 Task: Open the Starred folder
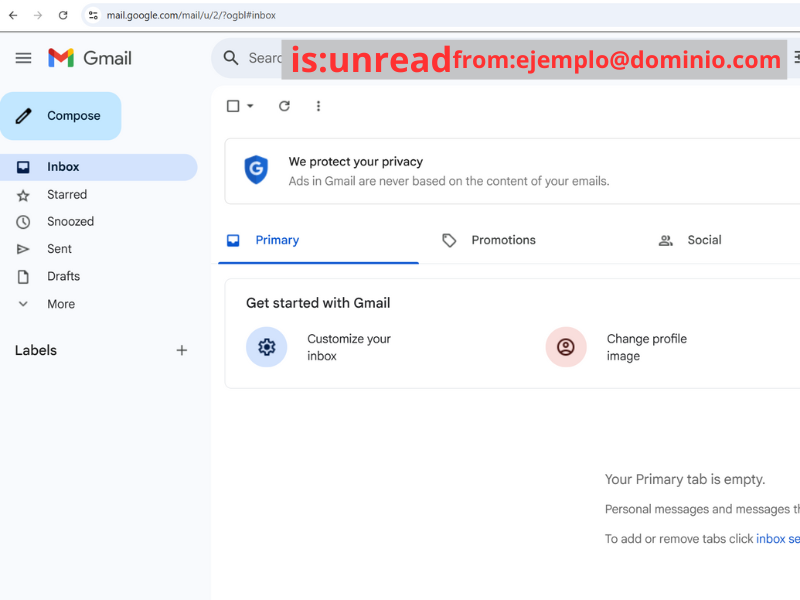pos(66,195)
